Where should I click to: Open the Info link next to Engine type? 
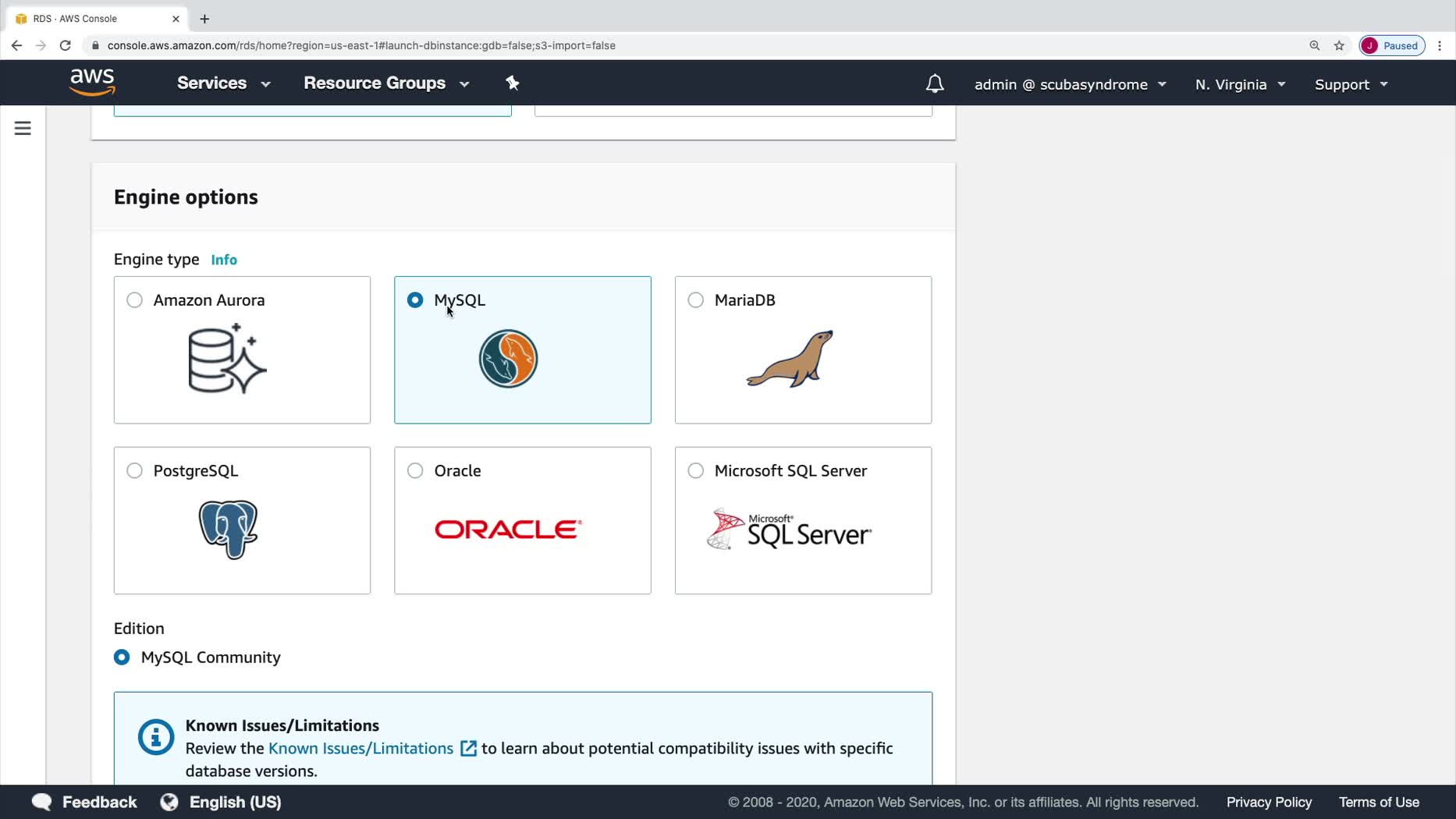pyautogui.click(x=224, y=260)
